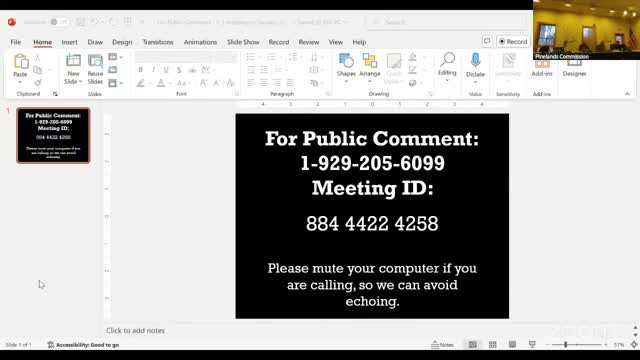
Task: Click the zoom slider handle
Action: 566,345
